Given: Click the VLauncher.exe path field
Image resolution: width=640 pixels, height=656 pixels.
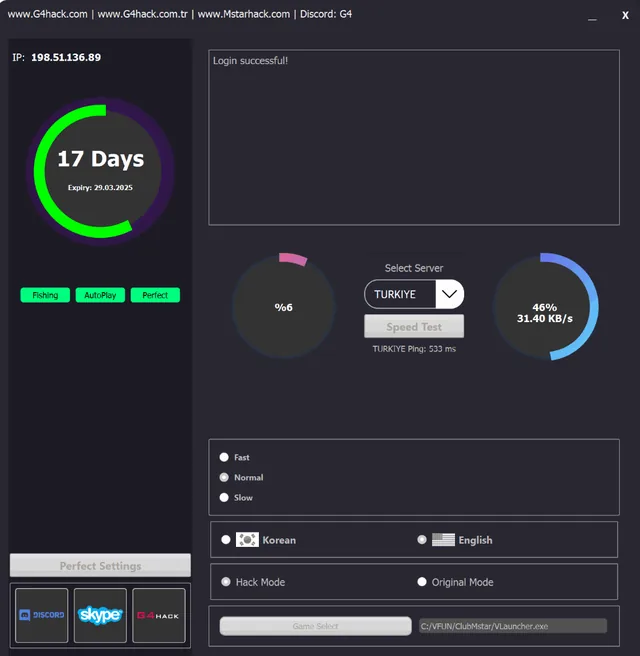Looking at the screenshot, I should pyautogui.click(x=513, y=626).
